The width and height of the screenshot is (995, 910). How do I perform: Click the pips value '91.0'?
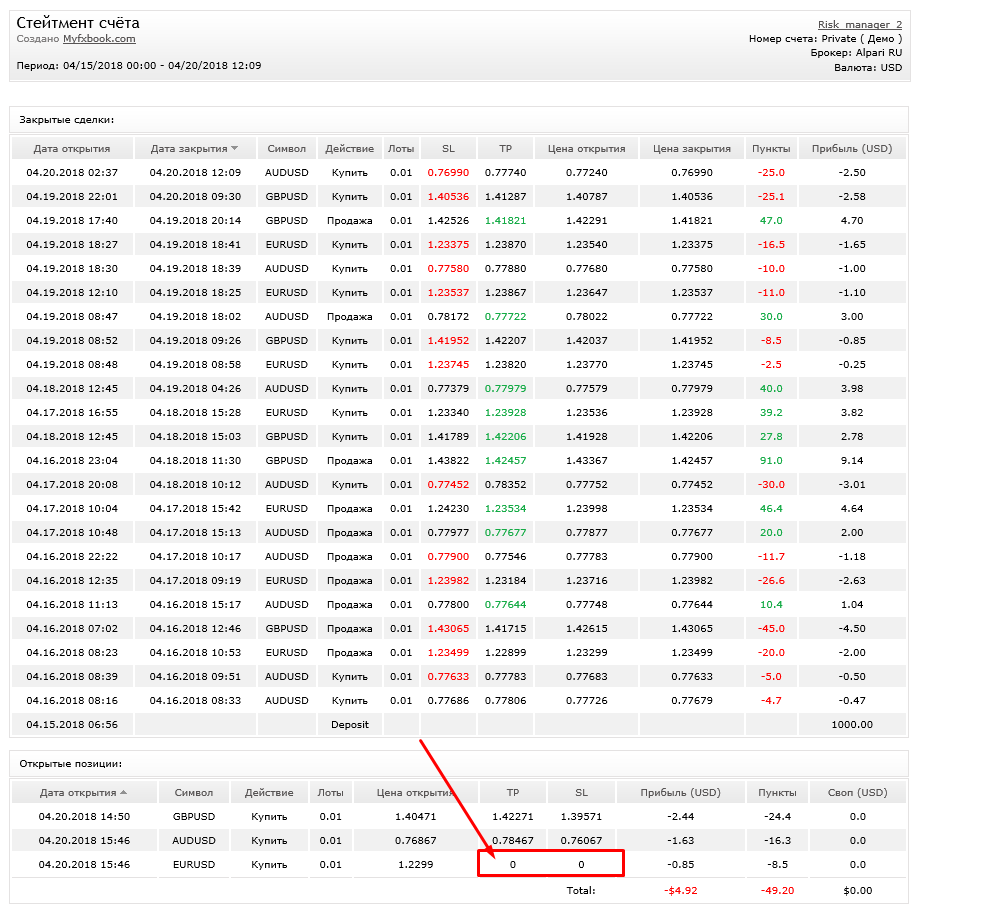click(771, 461)
